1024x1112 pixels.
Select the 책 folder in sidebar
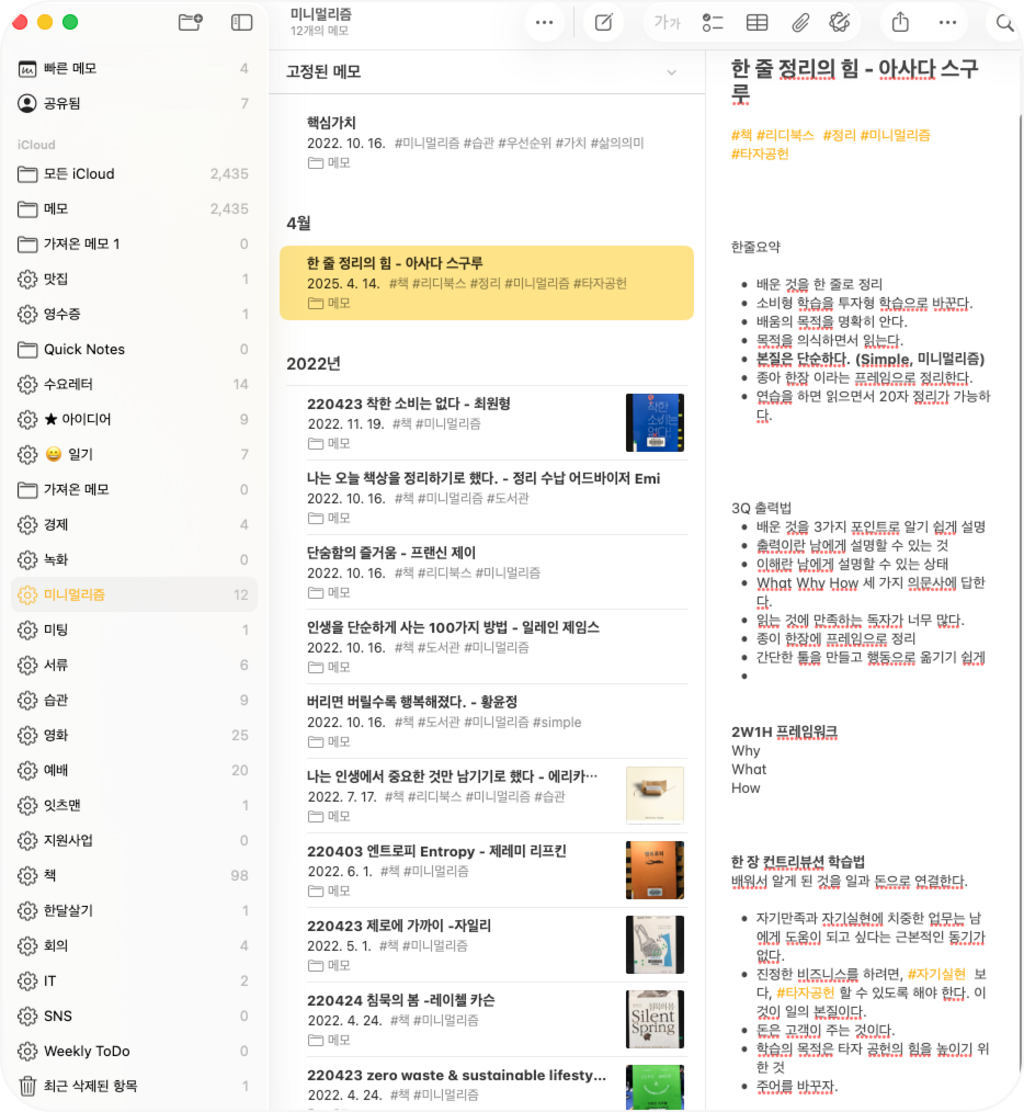click(x=50, y=875)
